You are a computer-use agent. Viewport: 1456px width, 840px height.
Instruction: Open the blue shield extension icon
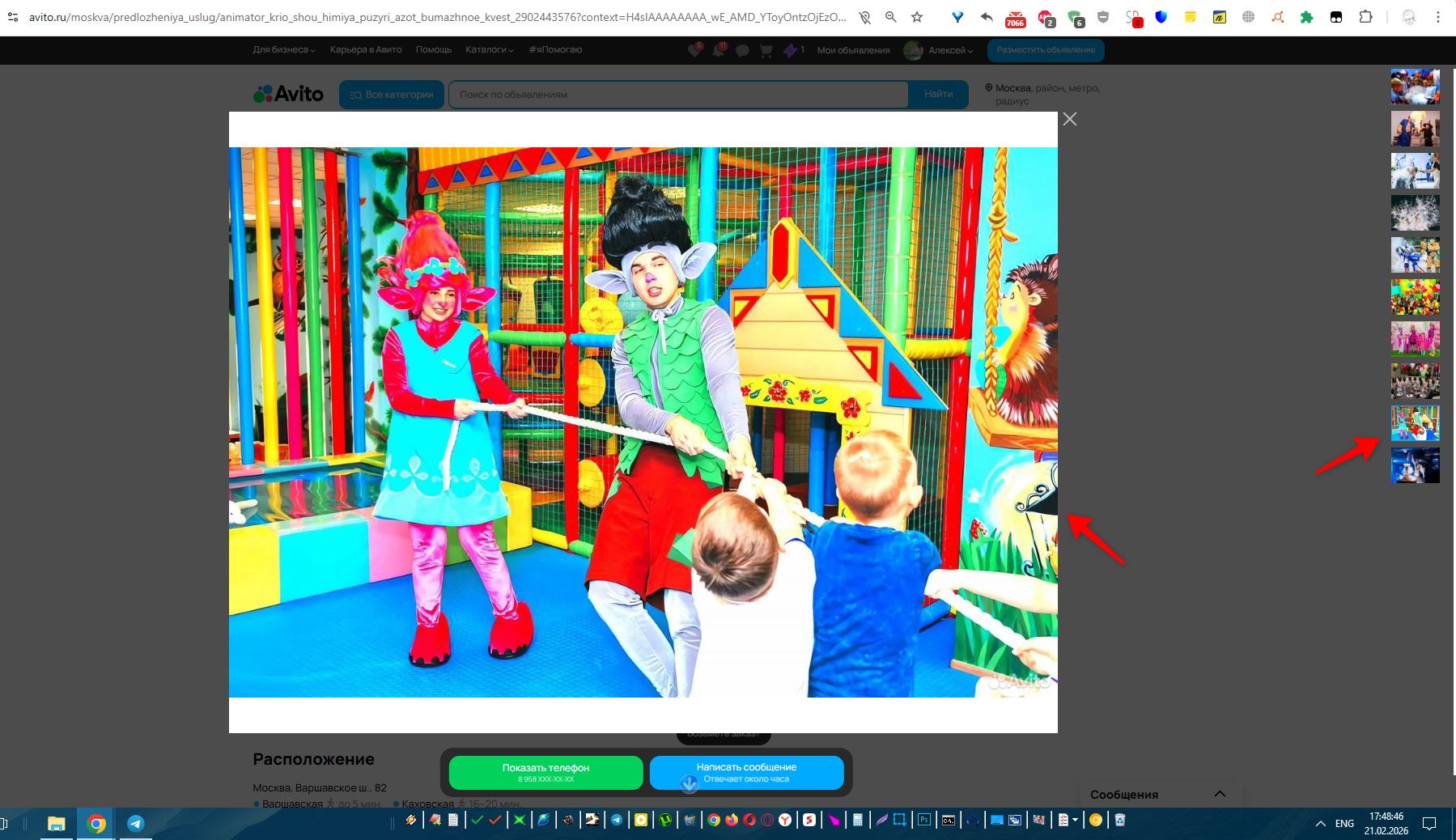(1161, 17)
